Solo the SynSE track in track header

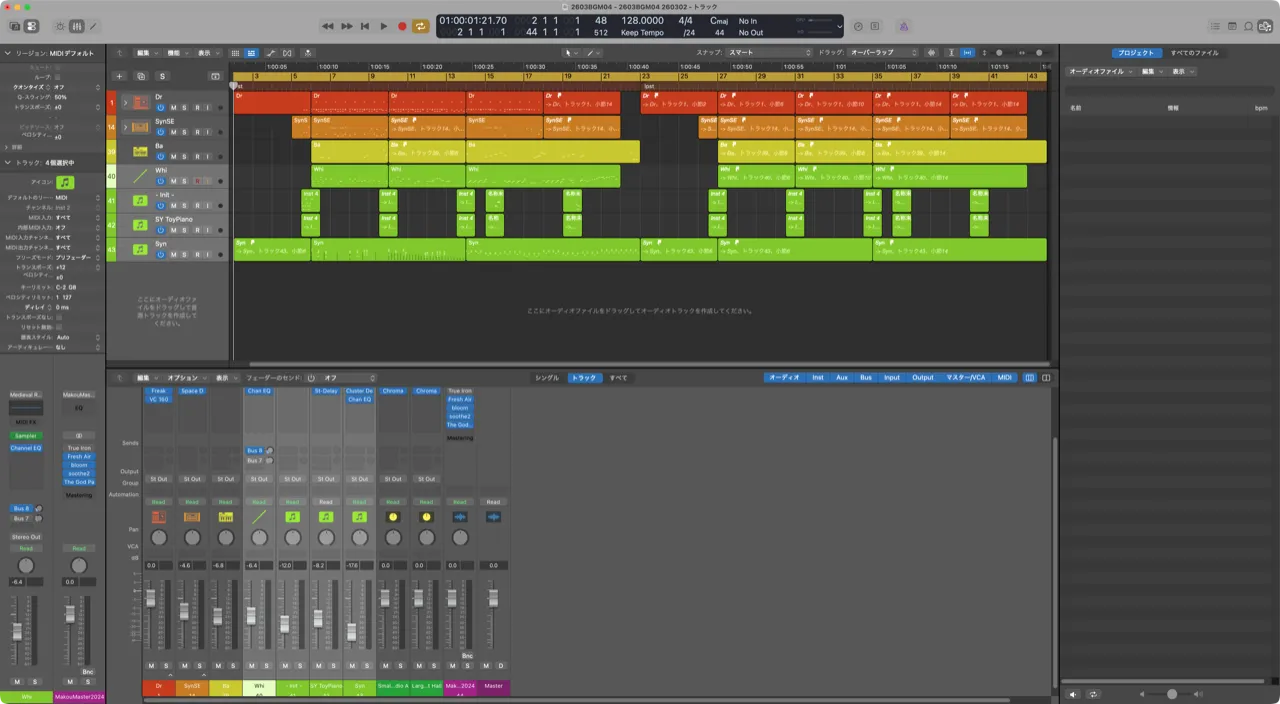pos(185,132)
